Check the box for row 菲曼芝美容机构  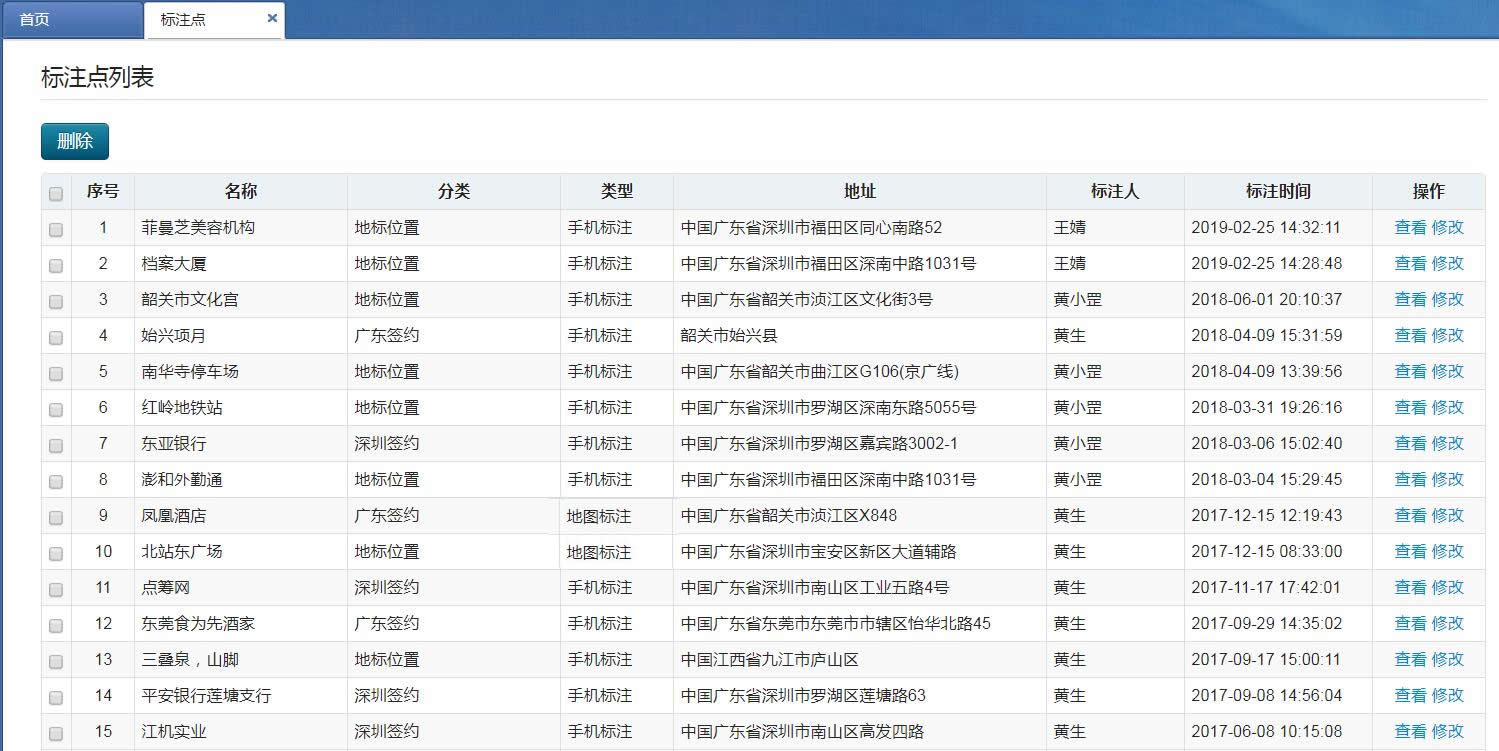(56, 229)
